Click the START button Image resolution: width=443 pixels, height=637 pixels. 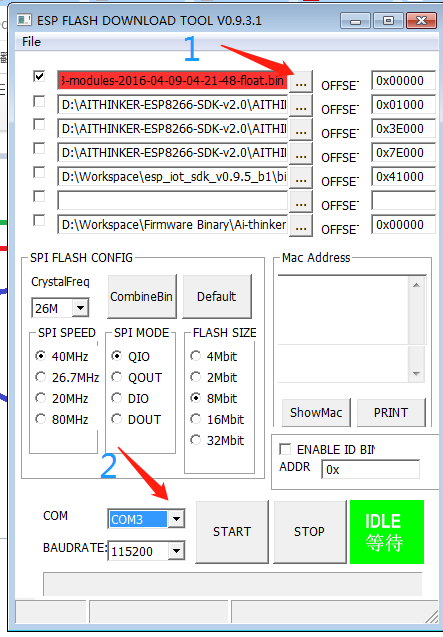point(232,532)
